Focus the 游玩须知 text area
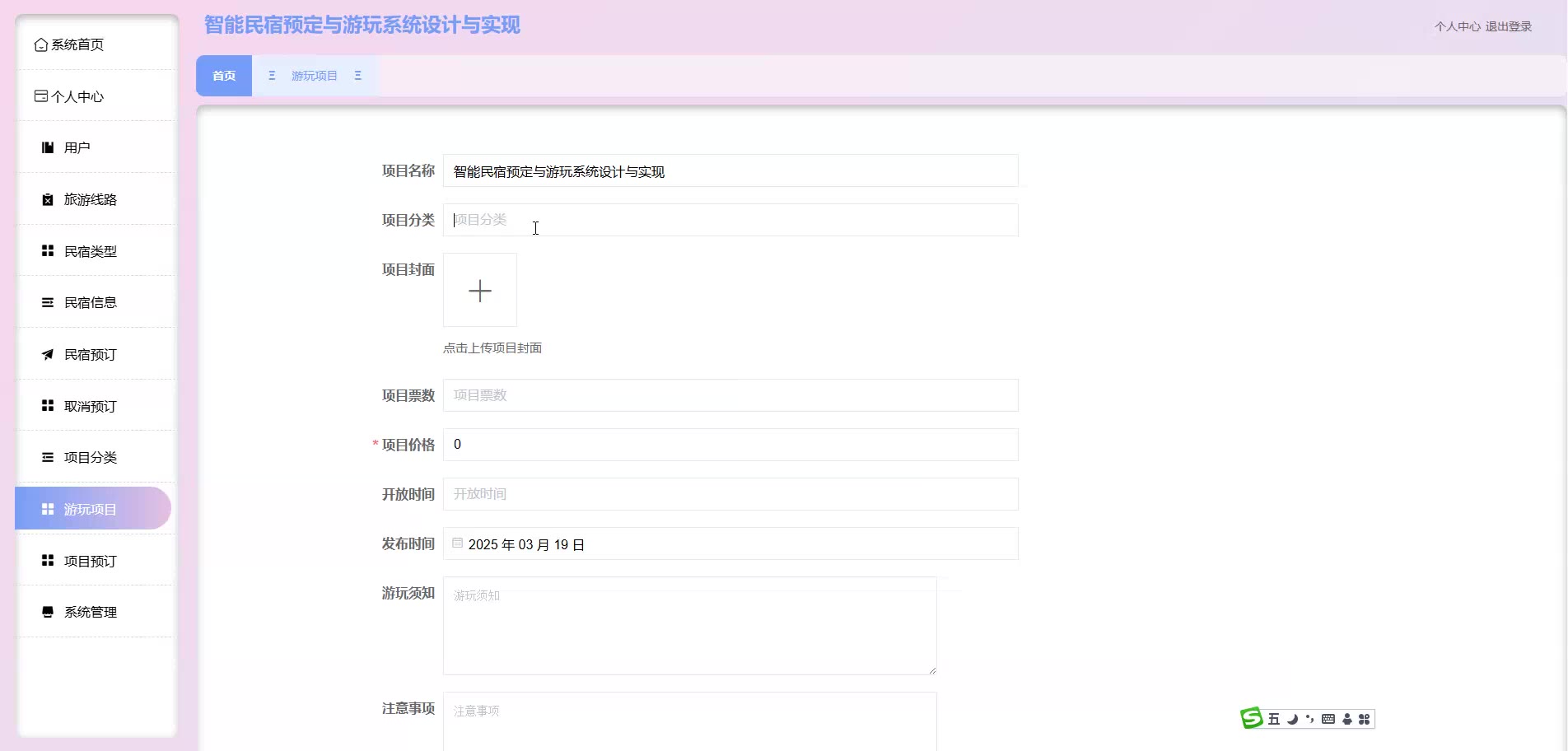Viewport: 1568px width, 751px height. coord(690,626)
